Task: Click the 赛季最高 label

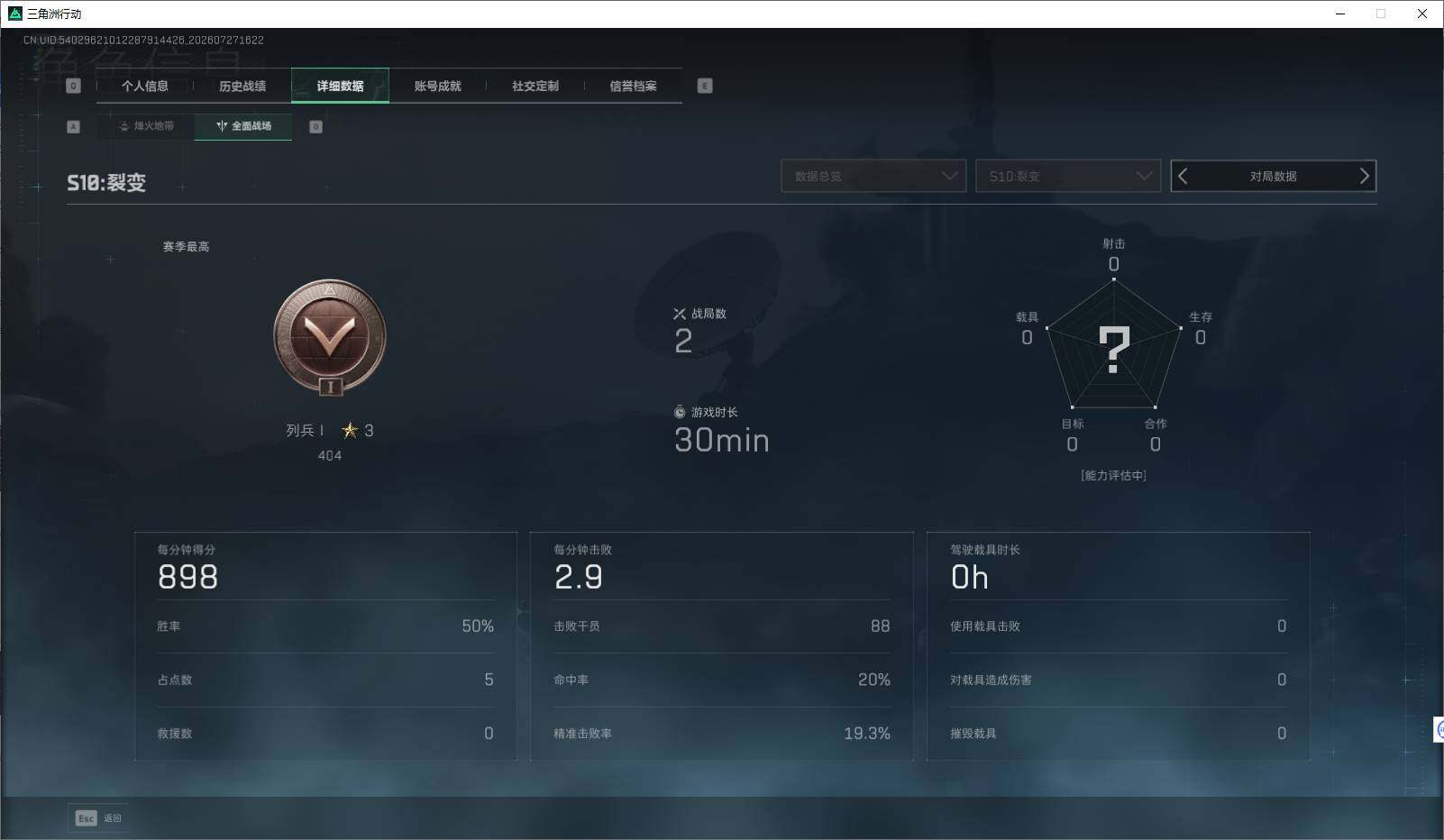Action: [186, 246]
